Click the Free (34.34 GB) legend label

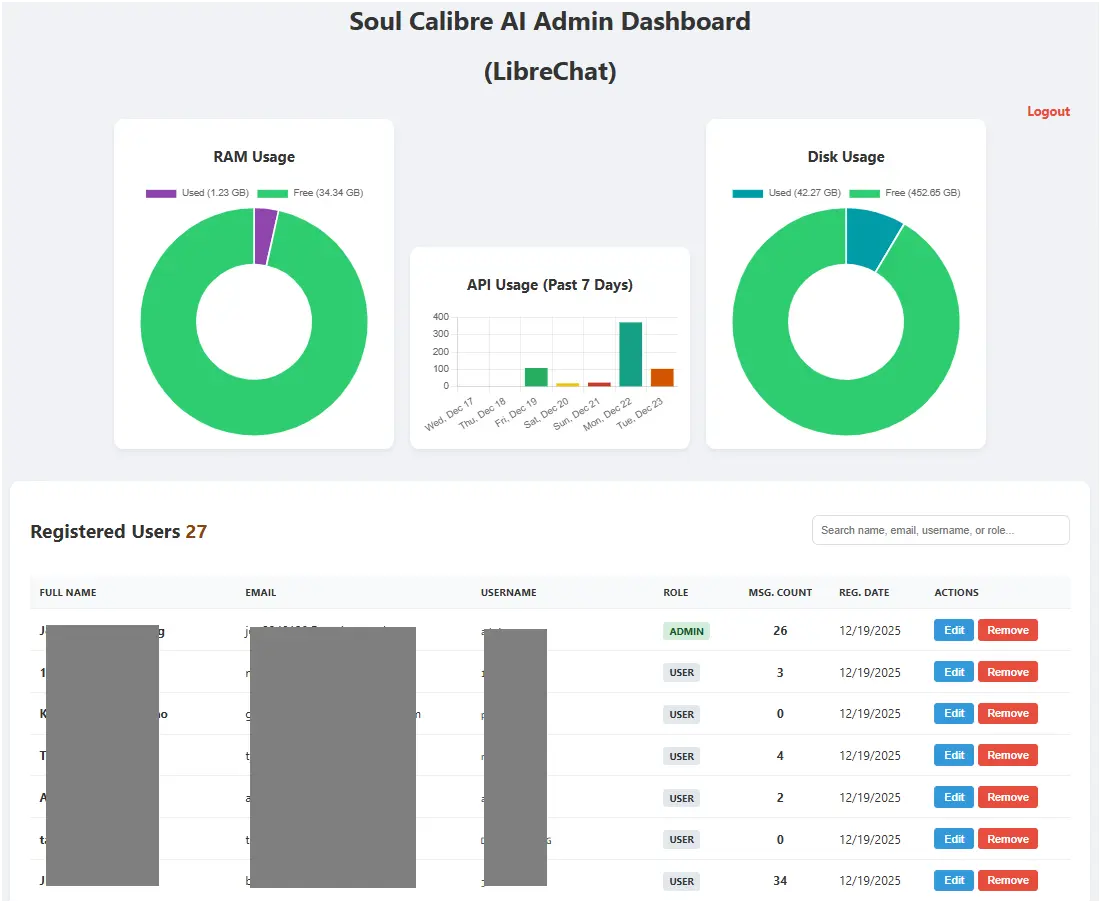pos(328,192)
